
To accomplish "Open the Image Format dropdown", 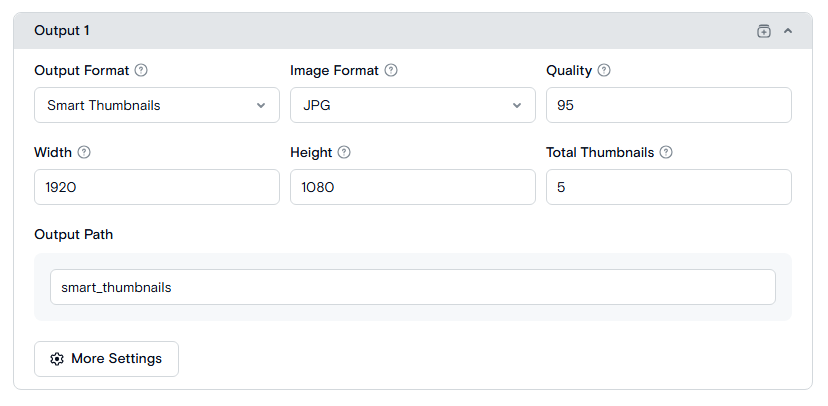I will 412,105.
